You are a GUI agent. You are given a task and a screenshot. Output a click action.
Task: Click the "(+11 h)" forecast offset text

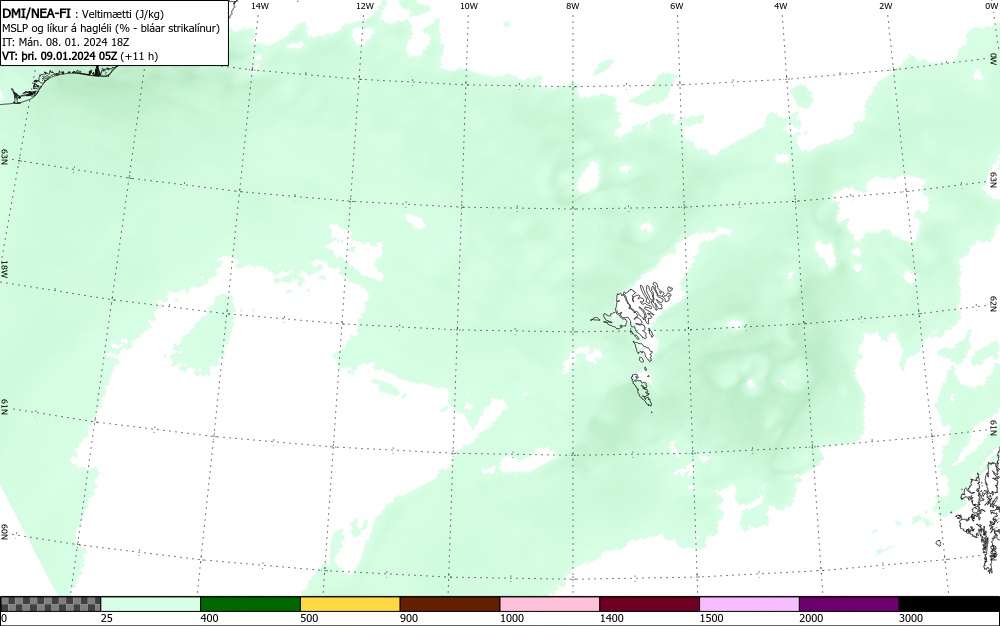pos(139,56)
